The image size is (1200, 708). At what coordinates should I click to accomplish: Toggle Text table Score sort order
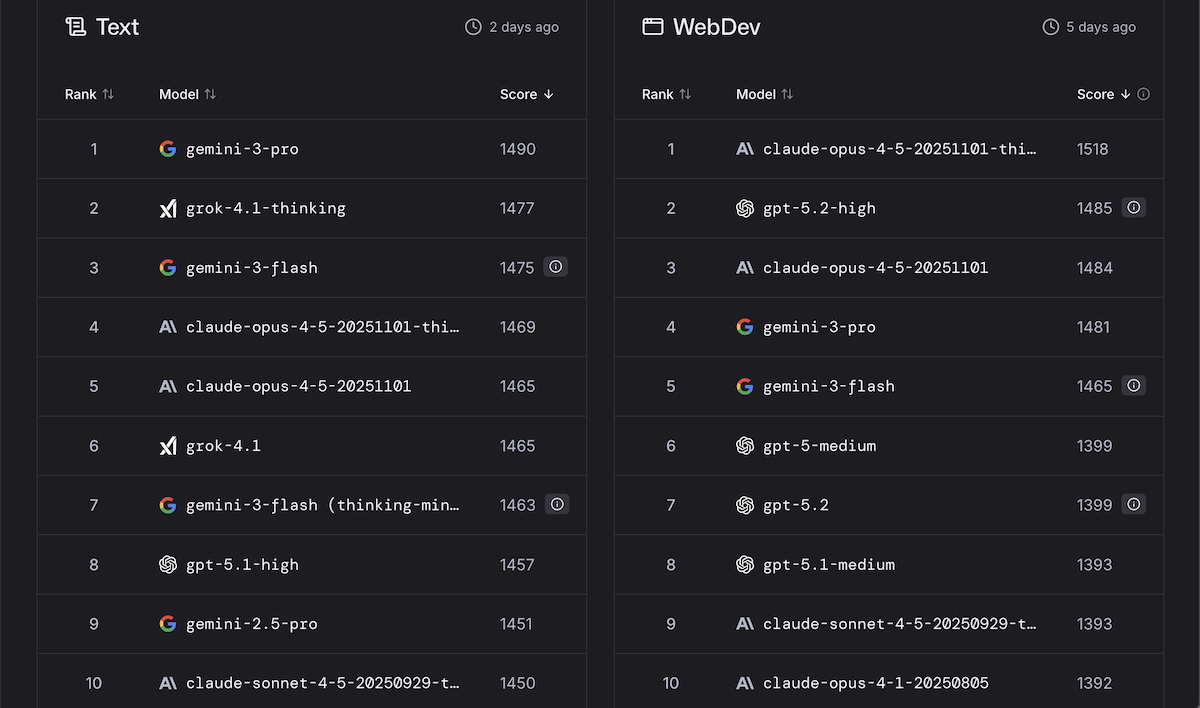[548, 94]
